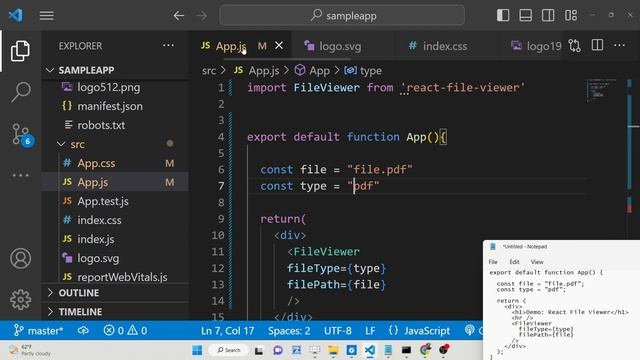Expand the OUTLINE section
The width and height of the screenshot is (640, 360).
pos(115,293)
